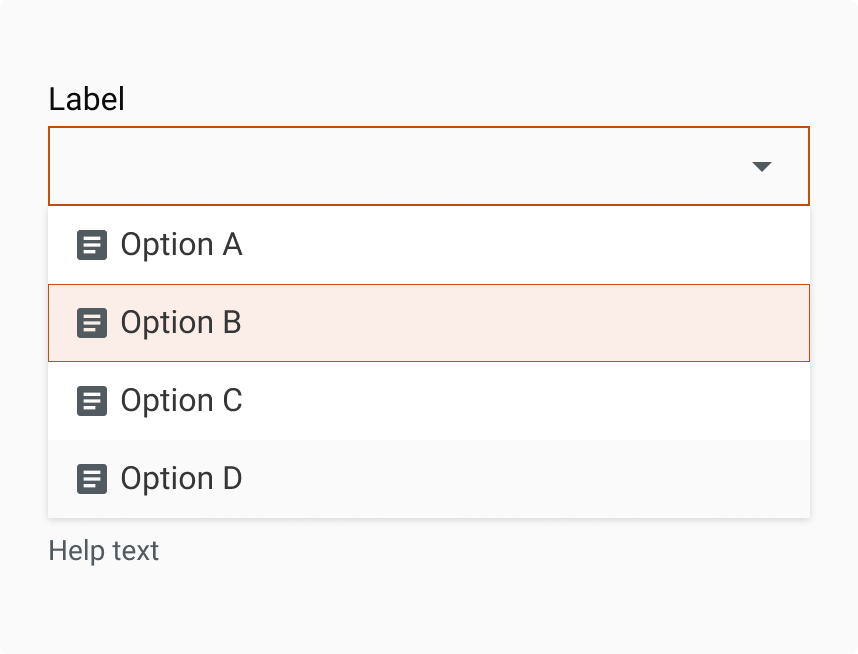Choose Option D at the list bottom
858x654 pixels.
click(x=428, y=479)
